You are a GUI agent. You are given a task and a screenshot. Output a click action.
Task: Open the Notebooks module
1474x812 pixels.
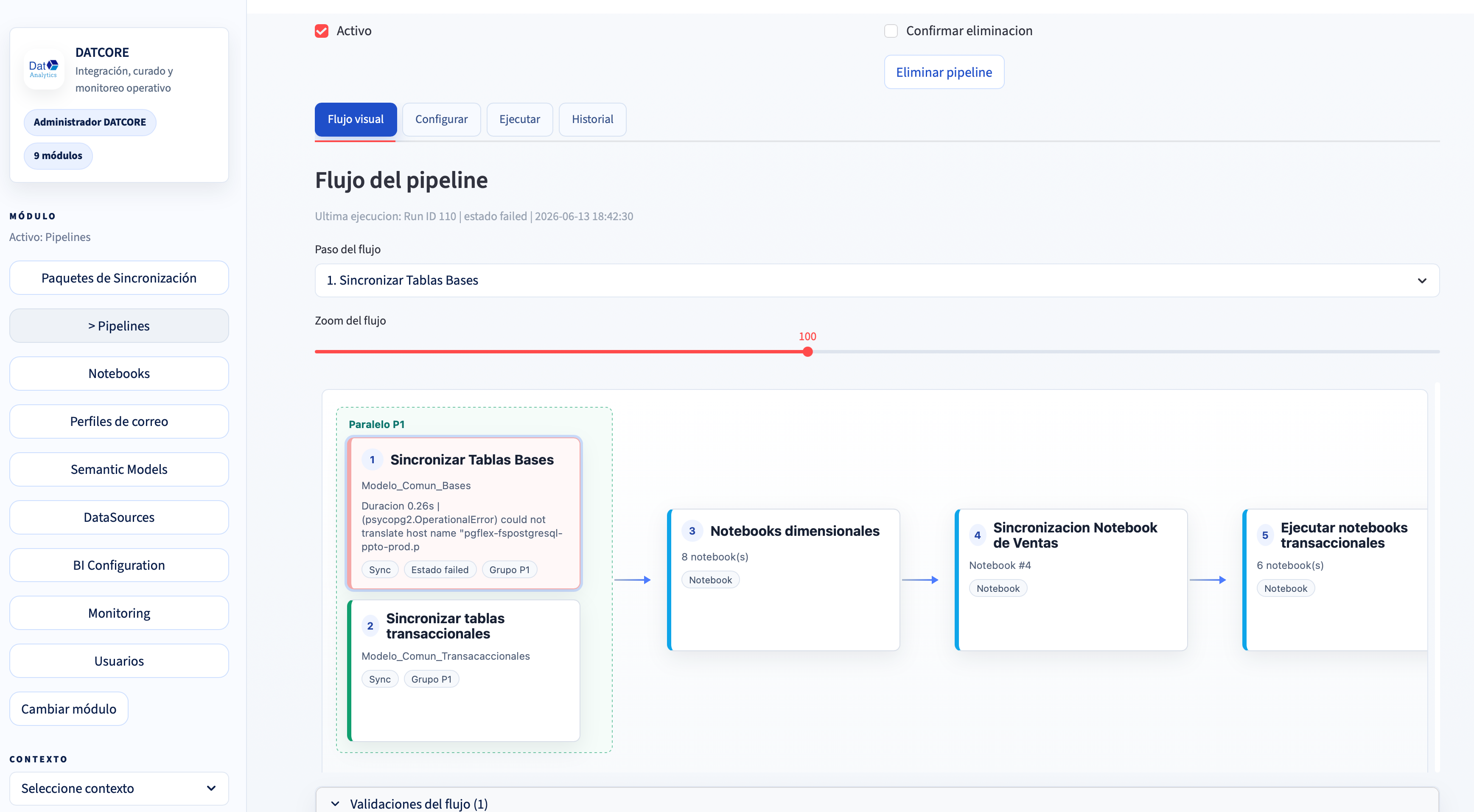tap(119, 374)
